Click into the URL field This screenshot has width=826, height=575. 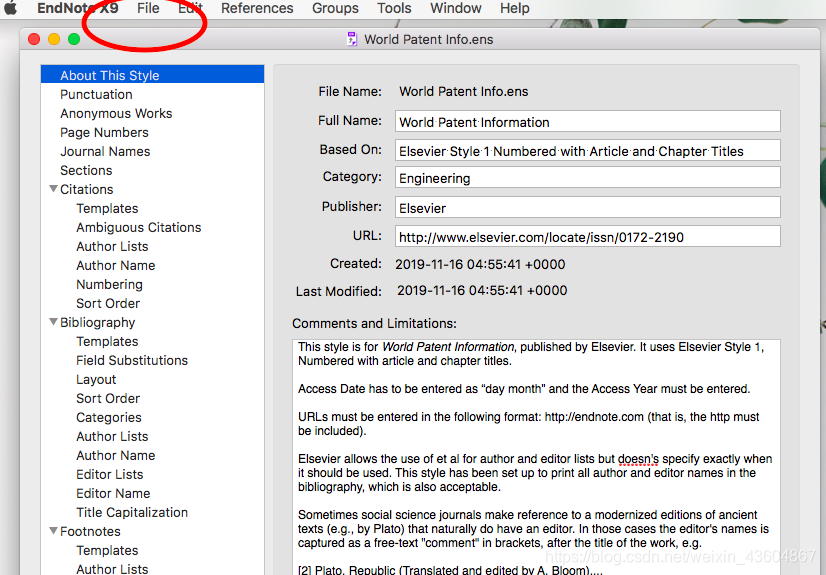coord(587,236)
